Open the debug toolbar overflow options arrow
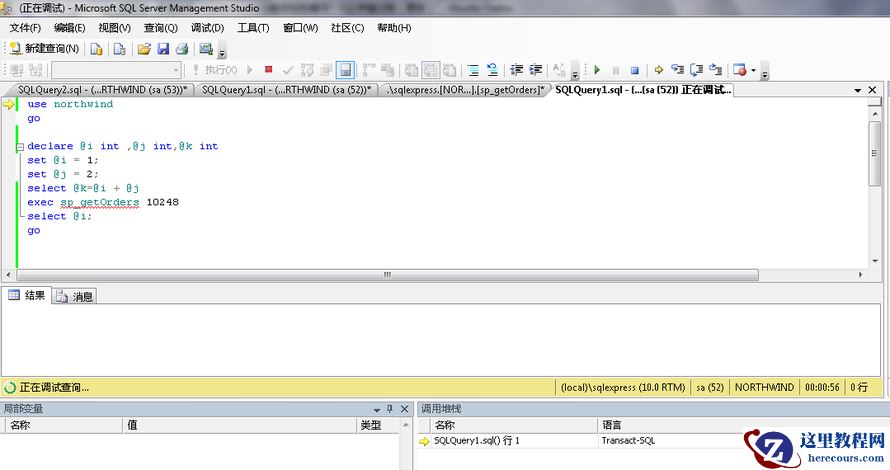Image resolution: width=890 pixels, height=470 pixels. [x=765, y=73]
